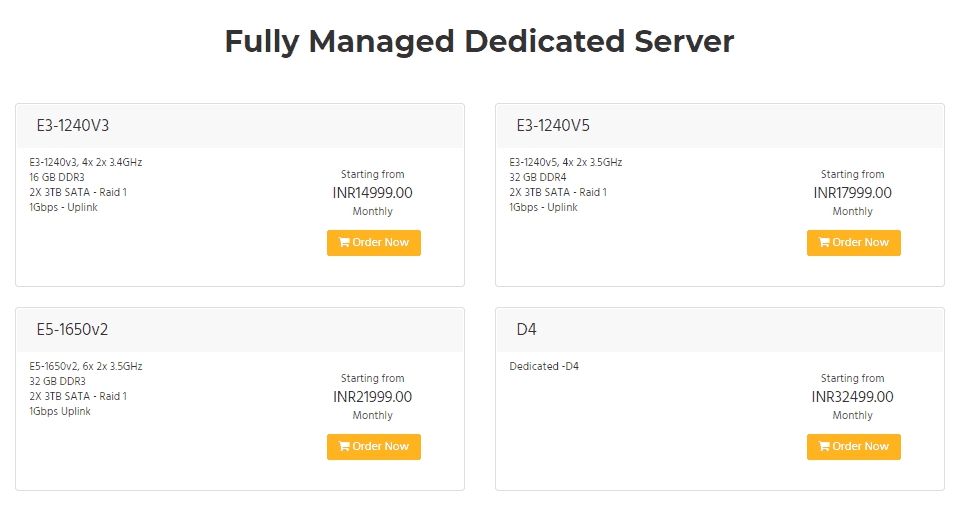Viewport: 959px width, 508px height.
Task: Order the E3-1240V5 server plan
Action: (854, 243)
